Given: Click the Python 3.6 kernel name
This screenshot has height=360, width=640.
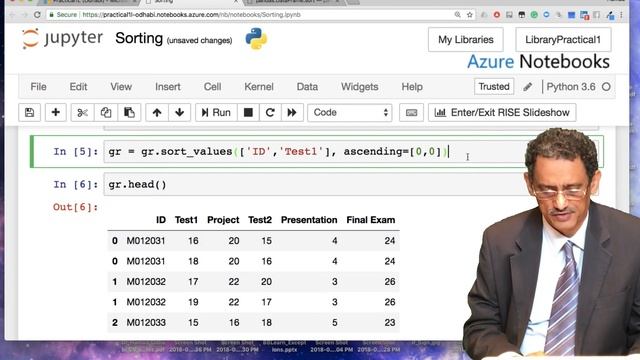Looking at the screenshot, I should [x=571, y=87].
